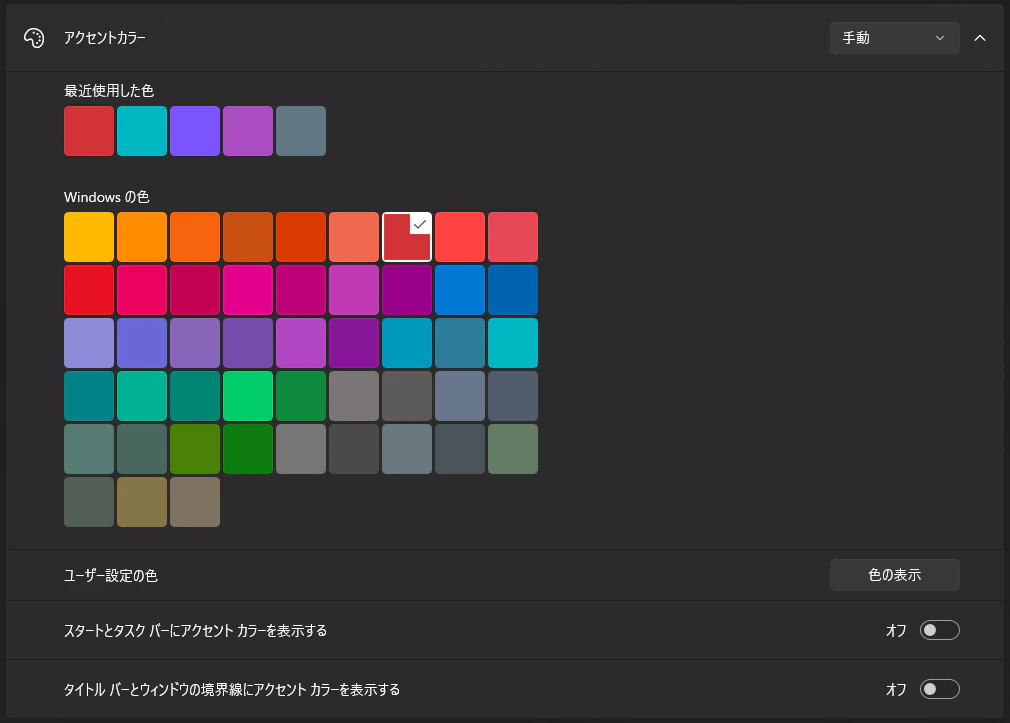Image resolution: width=1010 pixels, height=723 pixels.
Task: Select the currently checked red accent color
Action: click(407, 237)
